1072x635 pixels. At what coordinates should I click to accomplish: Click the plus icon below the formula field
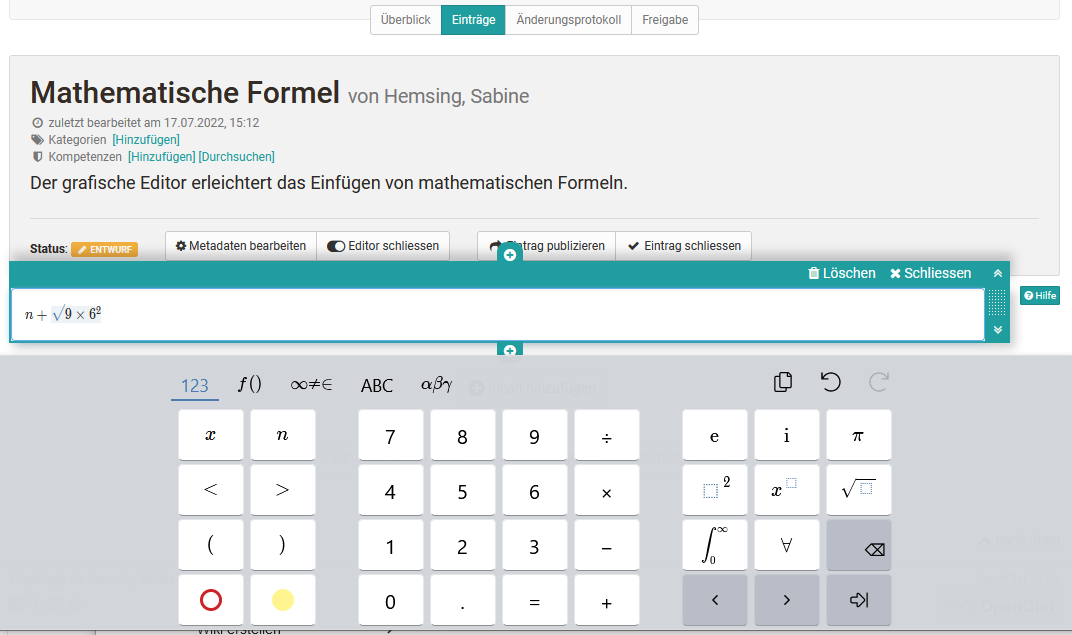pos(508,349)
